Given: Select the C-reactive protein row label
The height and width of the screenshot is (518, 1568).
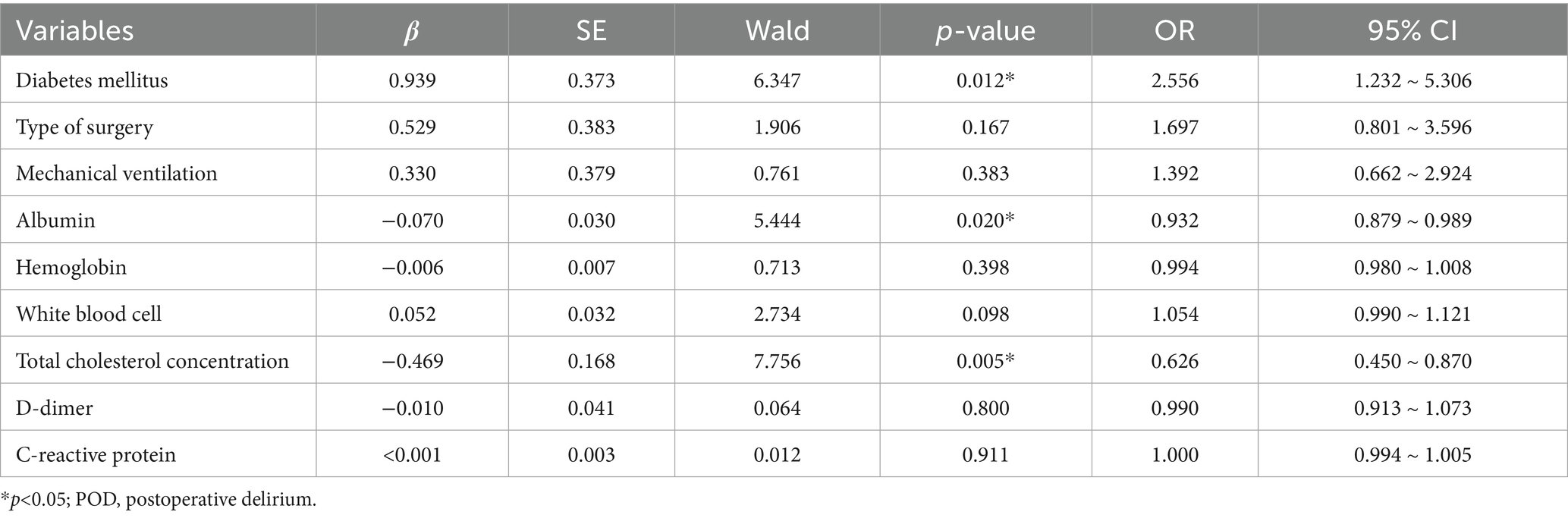Looking at the screenshot, I should [x=96, y=455].
